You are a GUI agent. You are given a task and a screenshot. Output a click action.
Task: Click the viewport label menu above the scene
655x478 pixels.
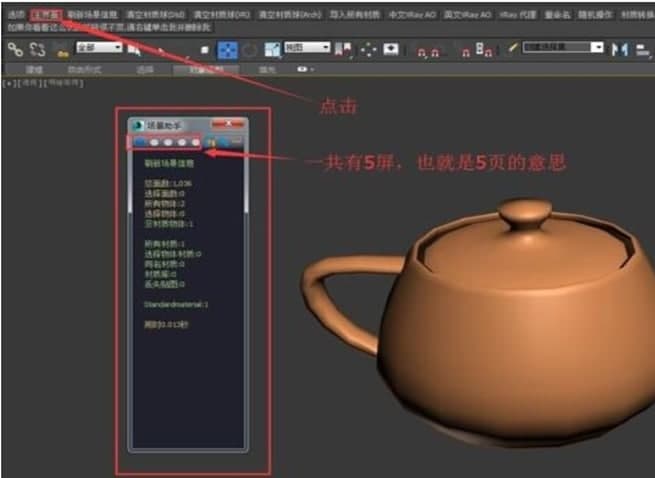[43, 83]
